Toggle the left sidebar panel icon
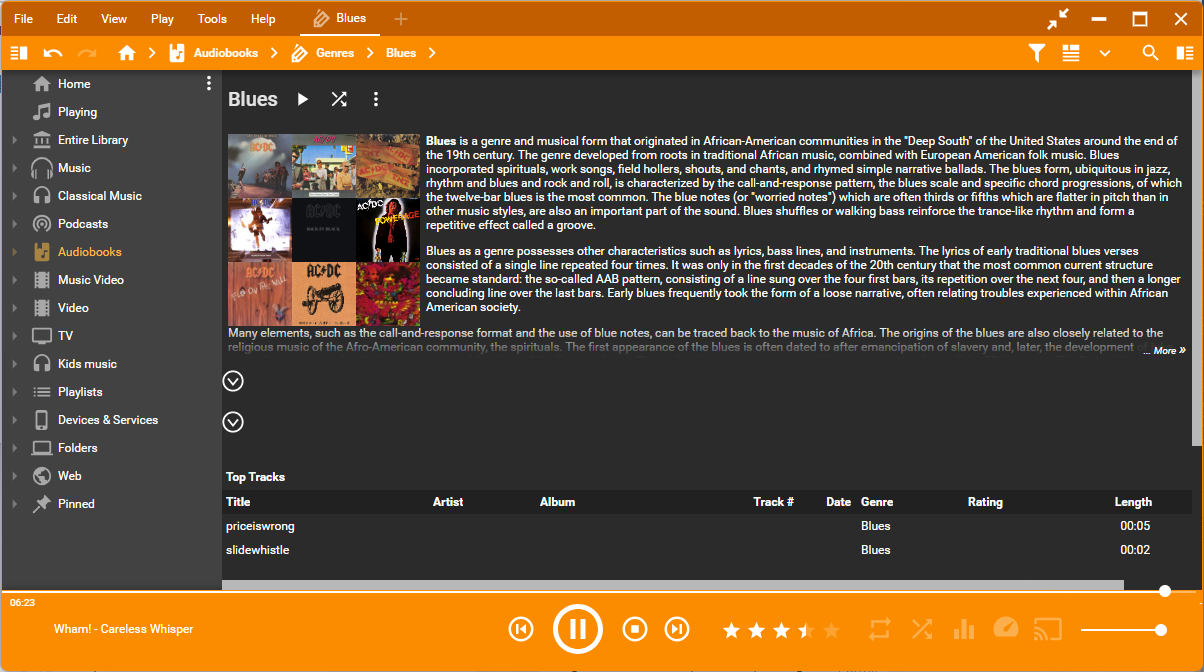This screenshot has width=1204, height=672. click(19, 53)
